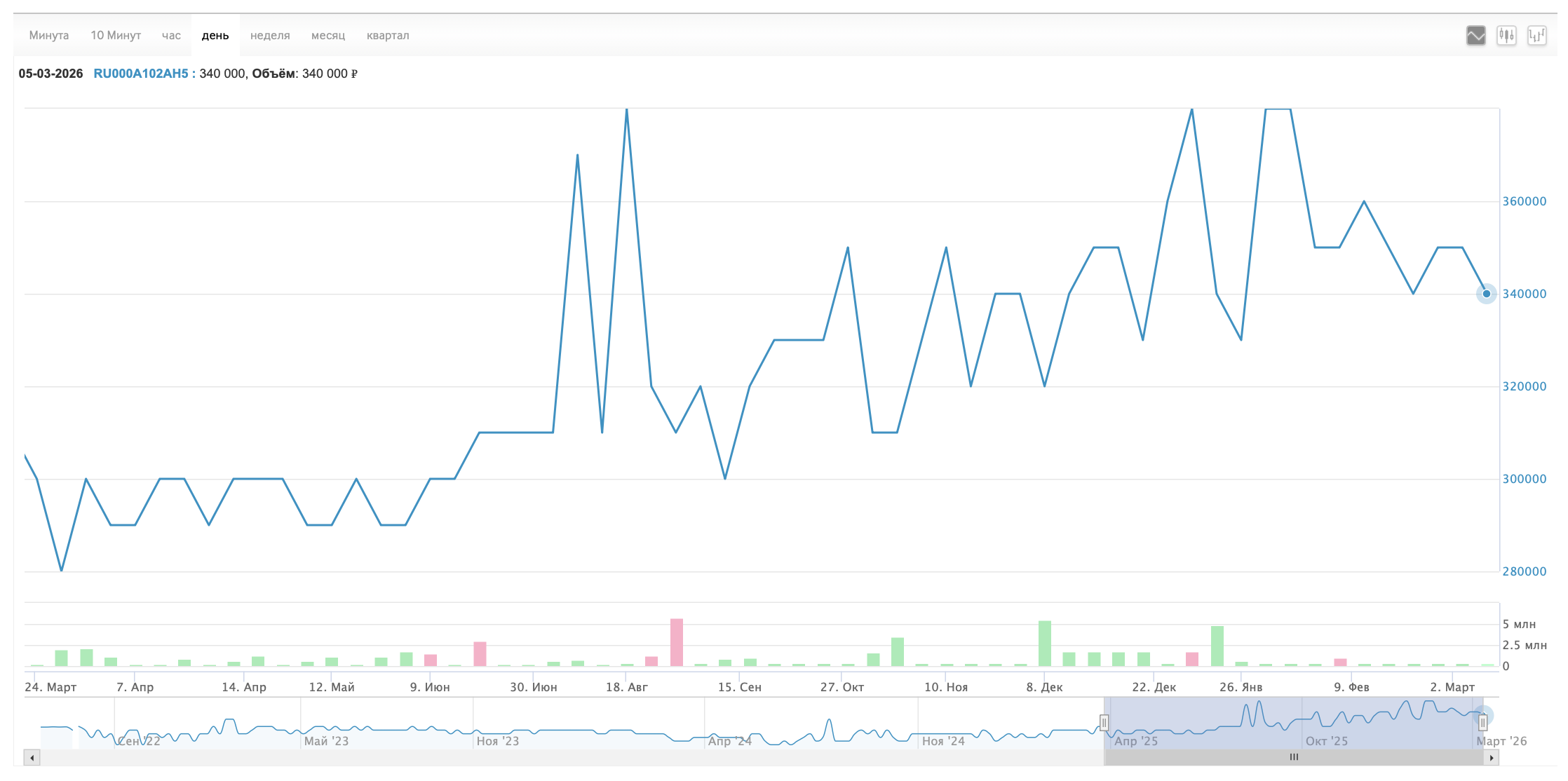Switch to candlestick chart icon
The width and height of the screenshot is (1568, 781).
coord(1506,35)
